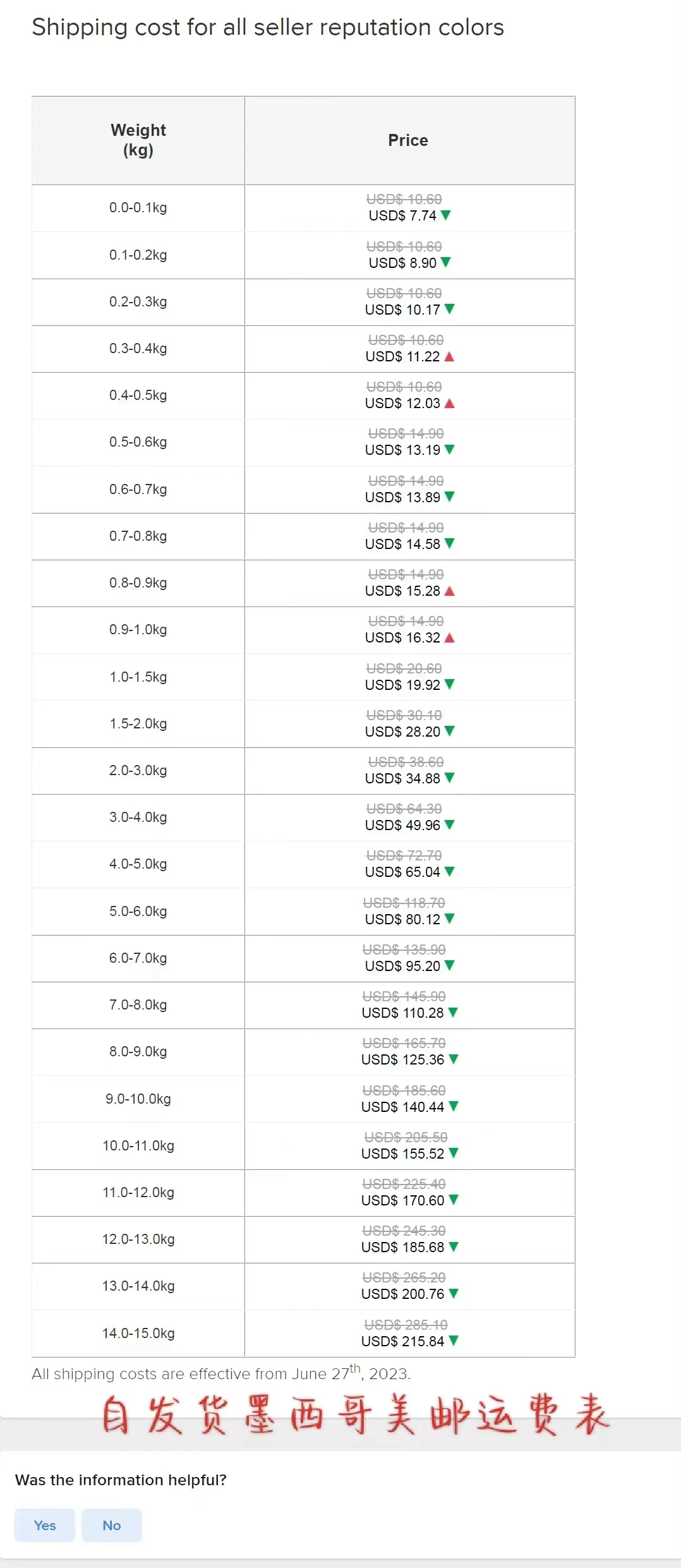
Task: Click the No helpful button
Action: (x=112, y=1525)
